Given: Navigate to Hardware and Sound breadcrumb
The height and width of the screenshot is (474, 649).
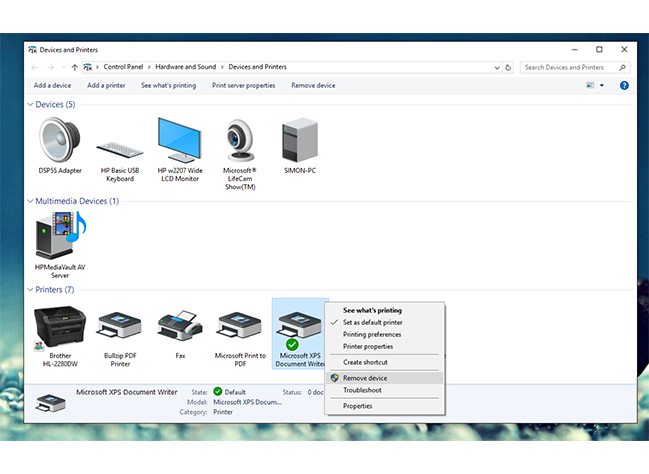Looking at the screenshot, I should click(185, 67).
